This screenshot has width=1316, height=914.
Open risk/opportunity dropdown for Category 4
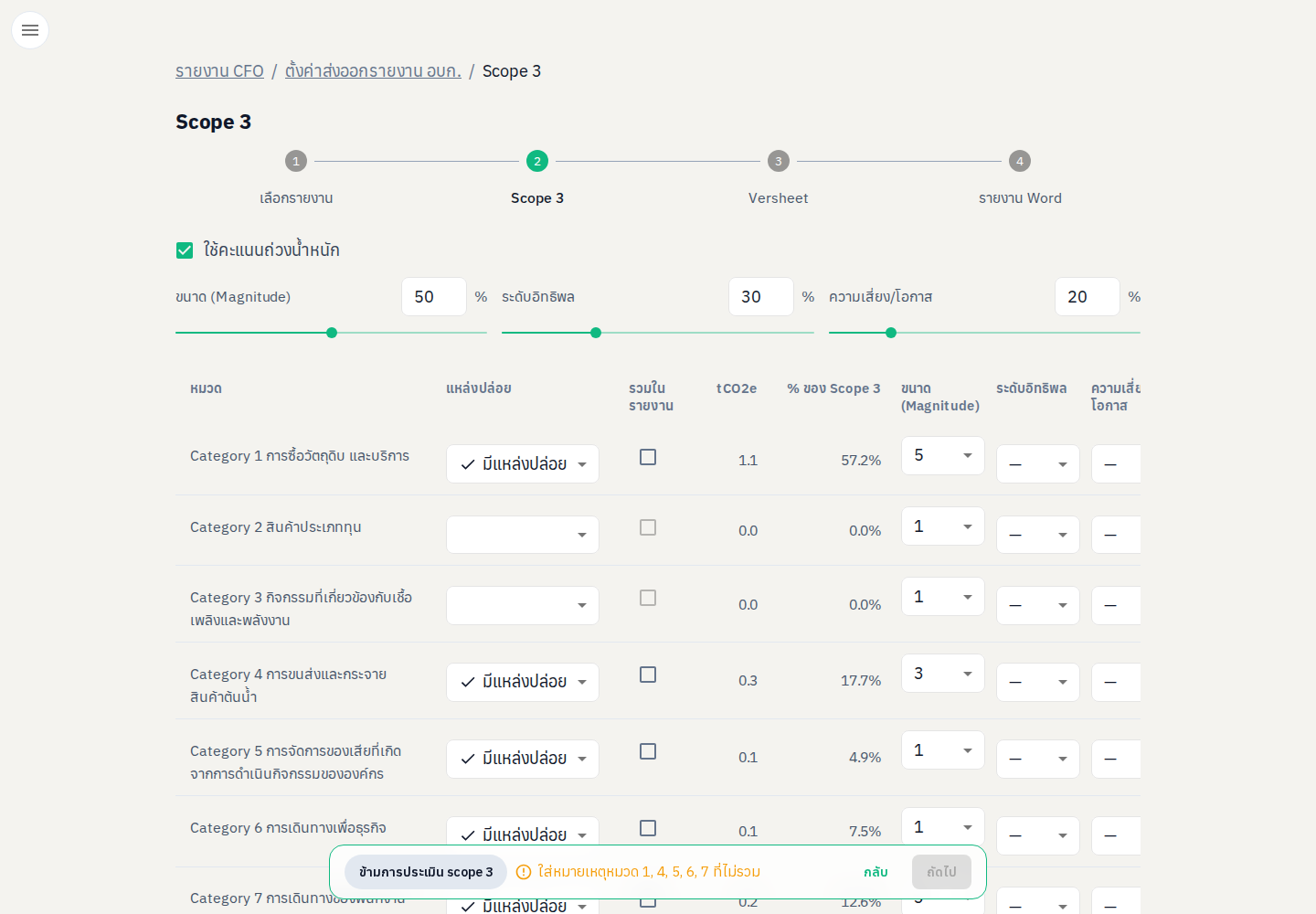tap(1116, 682)
